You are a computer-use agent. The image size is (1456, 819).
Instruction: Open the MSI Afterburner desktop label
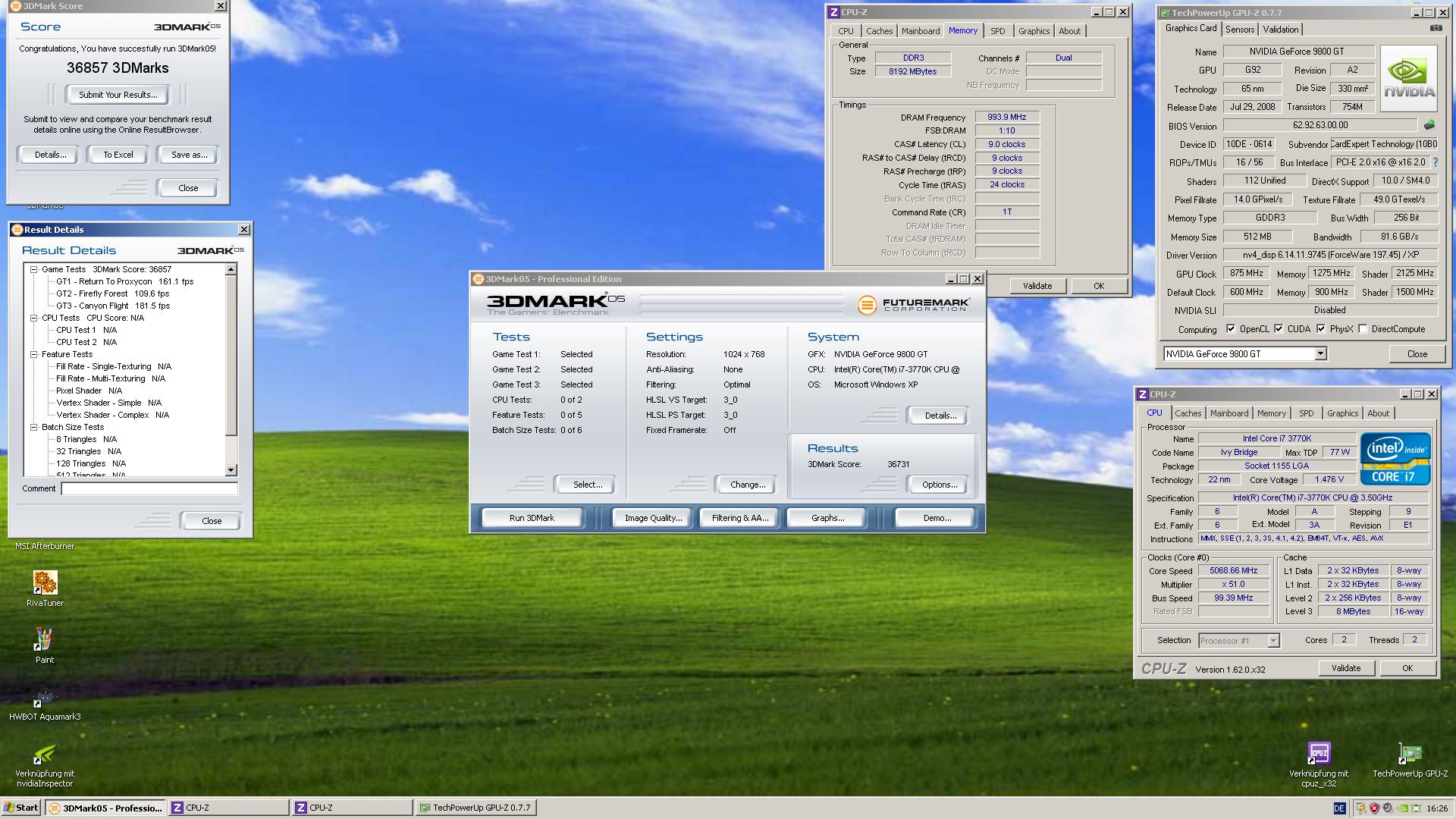pyautogui.click(x=45, y=546)
